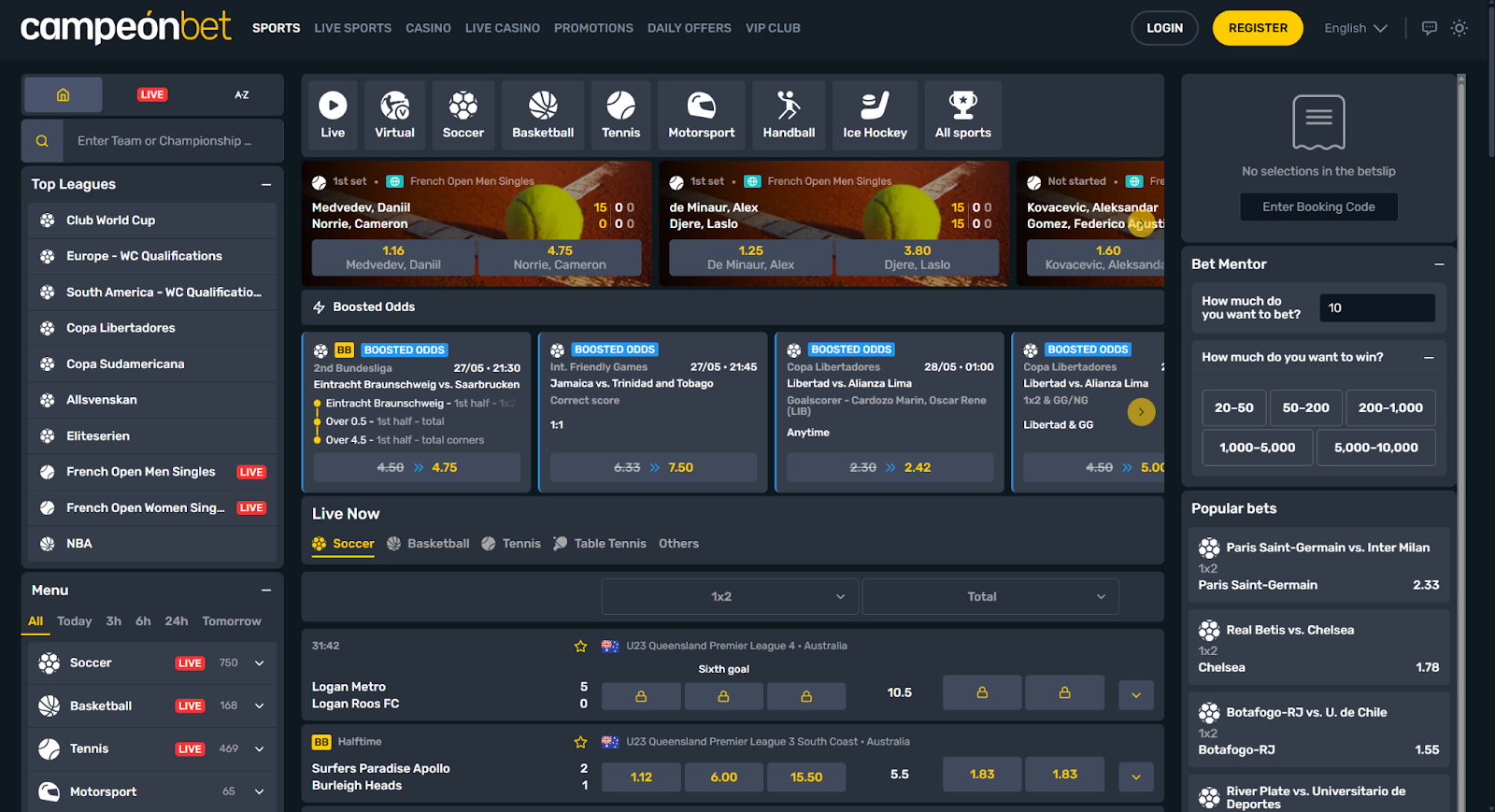The image size is (1495, 812).
Task: Select boosted odds 4.75 for Eintracht Braunschweig
Action: (x=417, y=468)
